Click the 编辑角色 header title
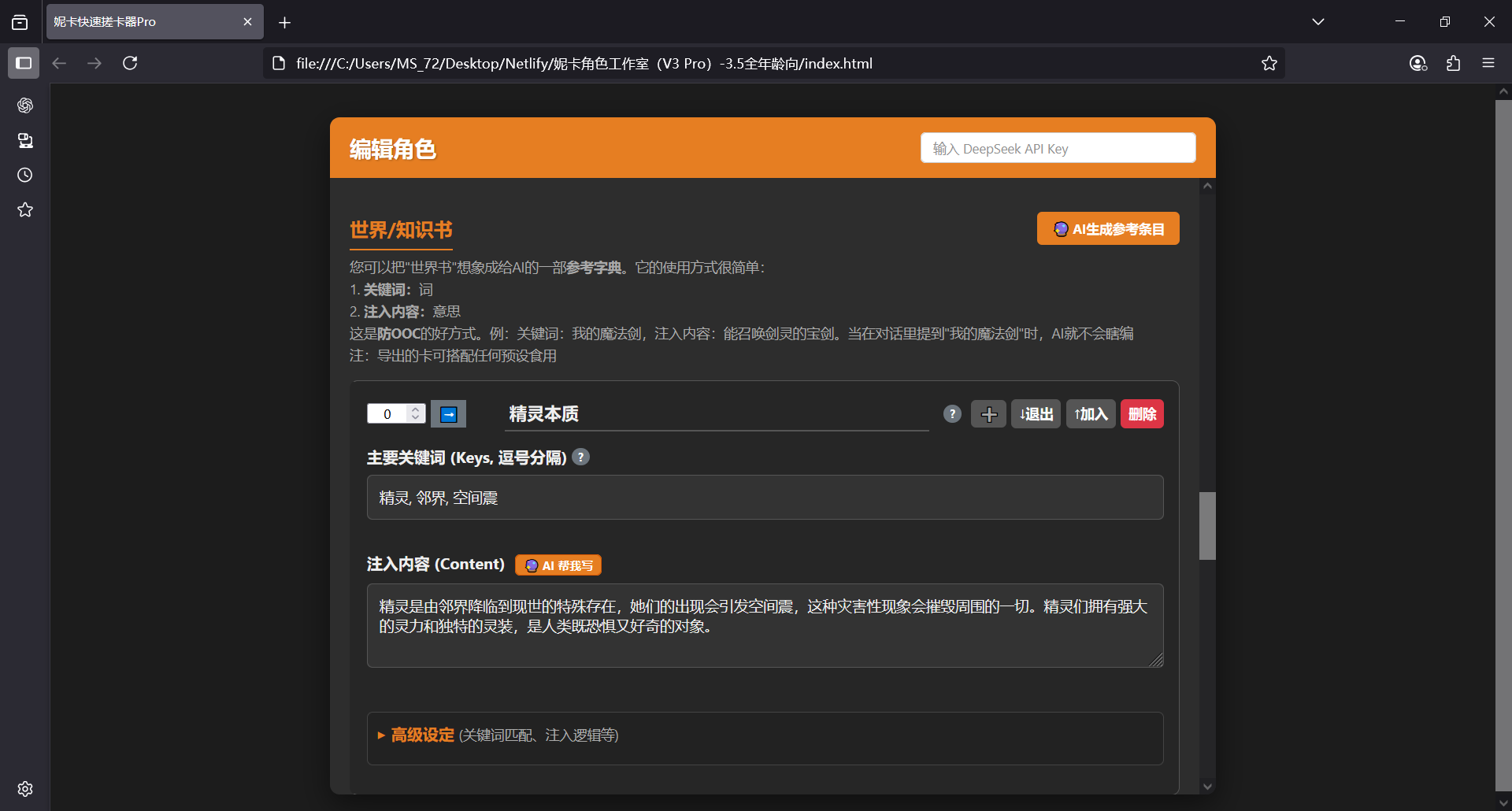The height and width of the screenshot is (811, 1512). tap(392, 149)
